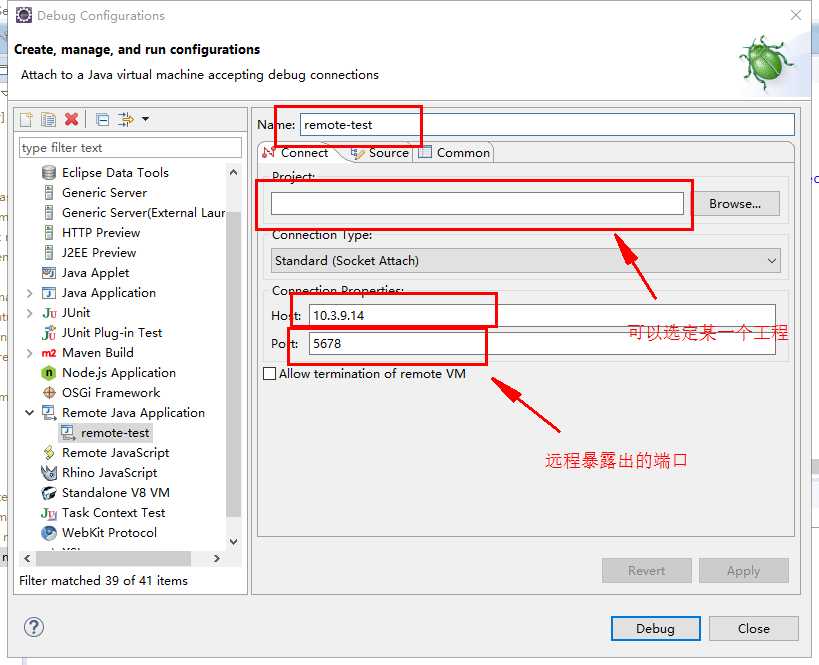Click the Duplicate launch configuration icon

[49, 120]
